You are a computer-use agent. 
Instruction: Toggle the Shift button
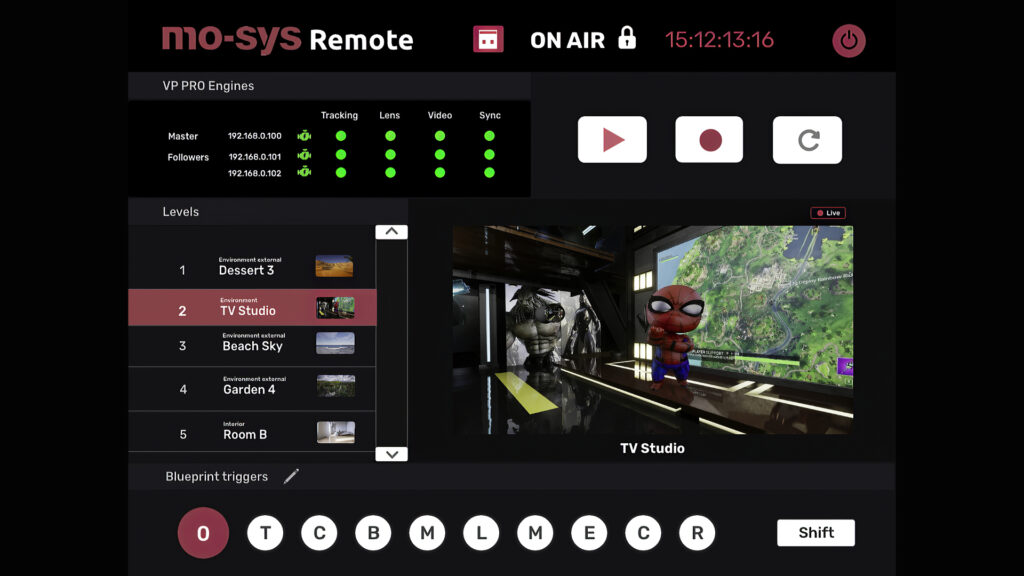816,533
